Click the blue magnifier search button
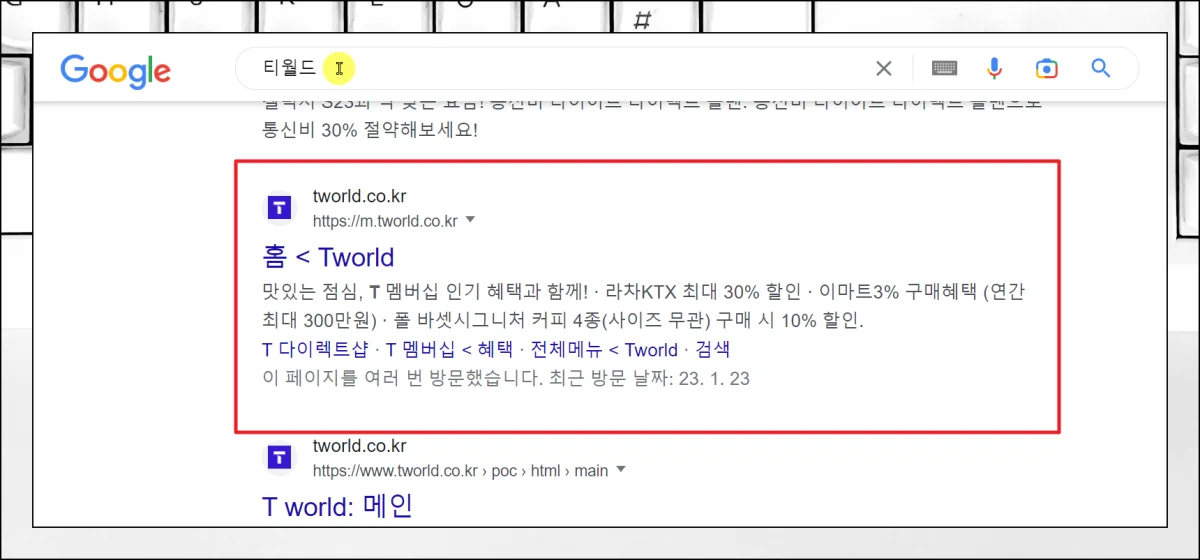The height and width of the screenshot is (560, 1200). point(1101,68)
